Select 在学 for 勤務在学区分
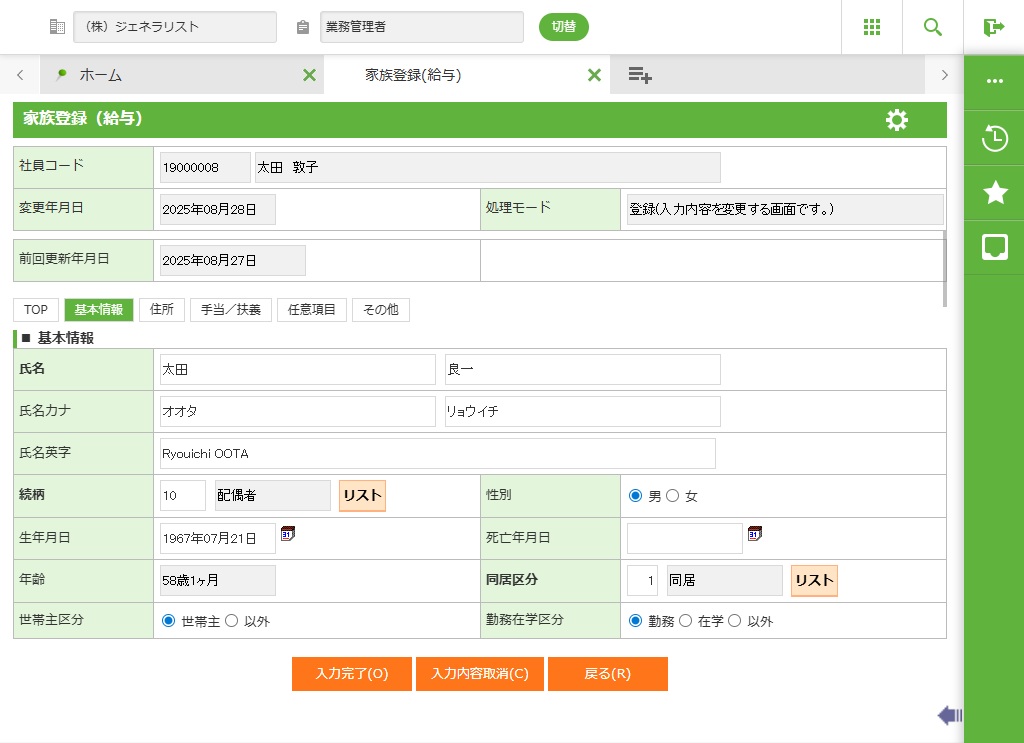1024x743 pixels. (686, 621)
